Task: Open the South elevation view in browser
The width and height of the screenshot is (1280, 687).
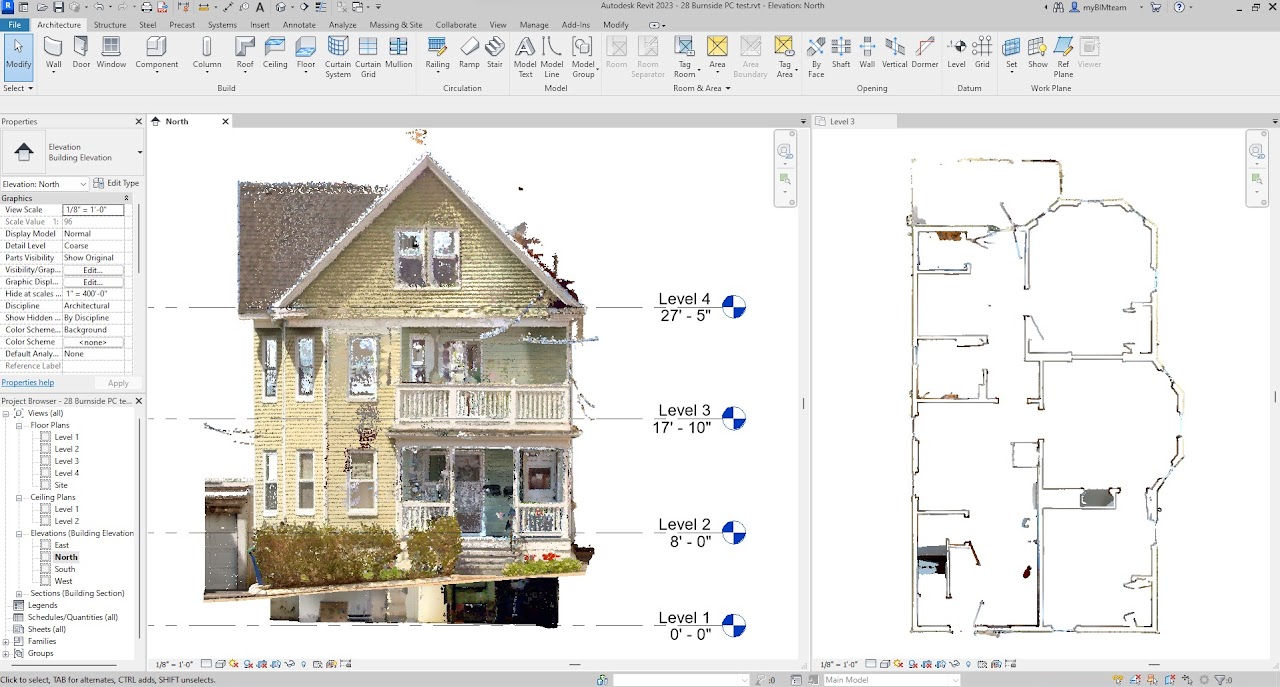Action: pyautogui.click(x=65, y=569)
